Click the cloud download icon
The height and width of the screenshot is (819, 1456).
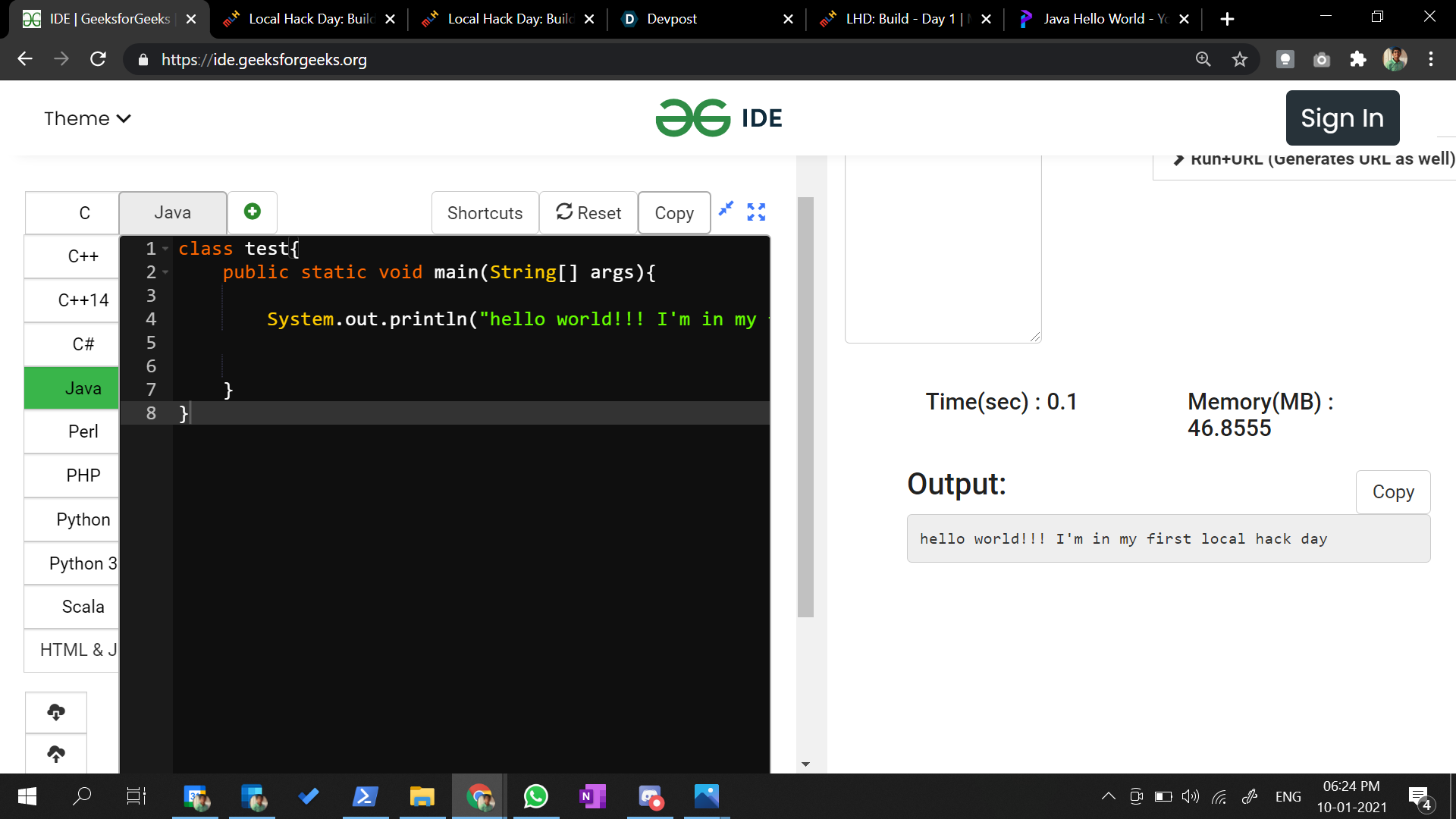click(56, 712)
